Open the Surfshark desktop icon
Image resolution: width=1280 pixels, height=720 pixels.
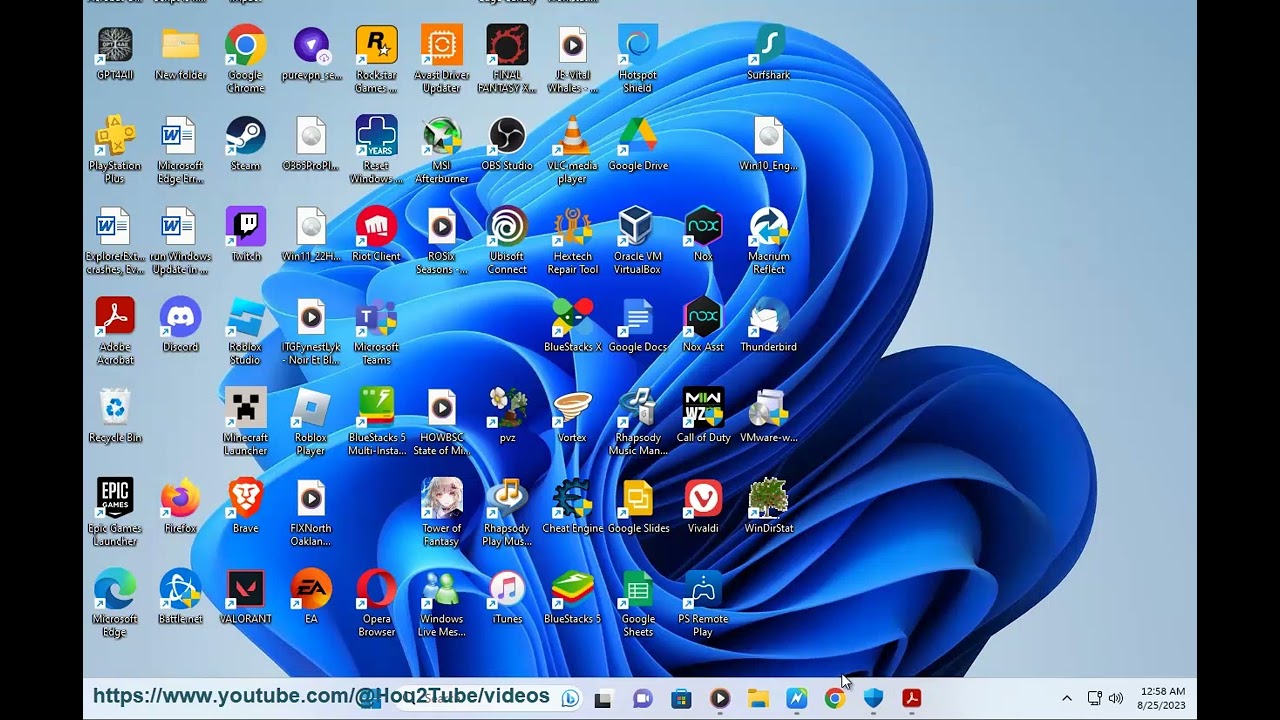(769, 45)
